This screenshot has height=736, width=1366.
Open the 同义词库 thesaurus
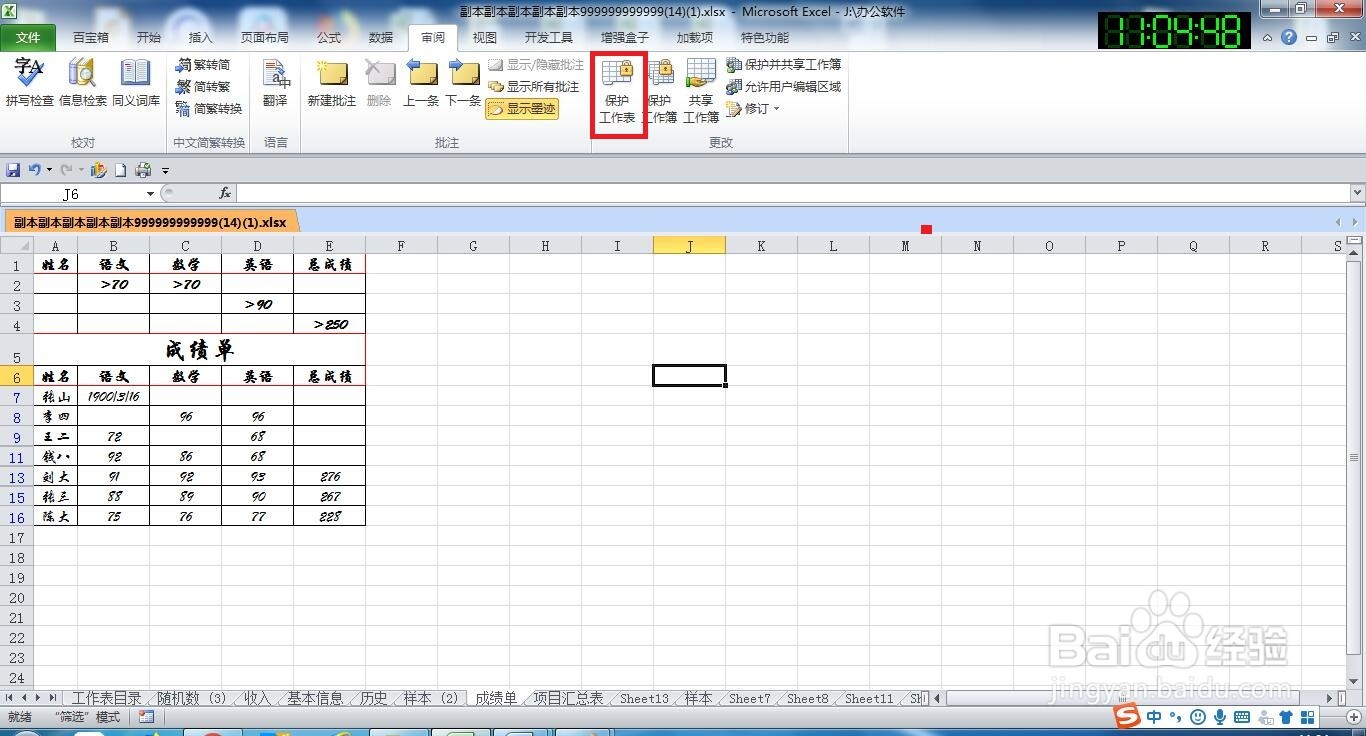click(x=135, y=83)
